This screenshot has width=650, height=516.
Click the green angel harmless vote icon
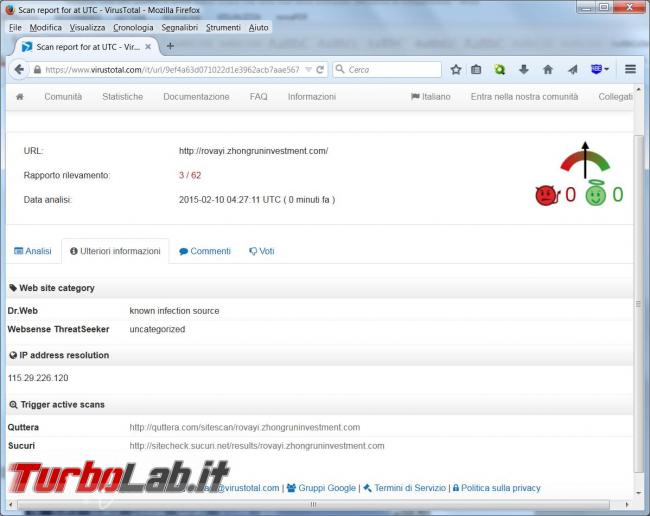click(x=596, y=194)
